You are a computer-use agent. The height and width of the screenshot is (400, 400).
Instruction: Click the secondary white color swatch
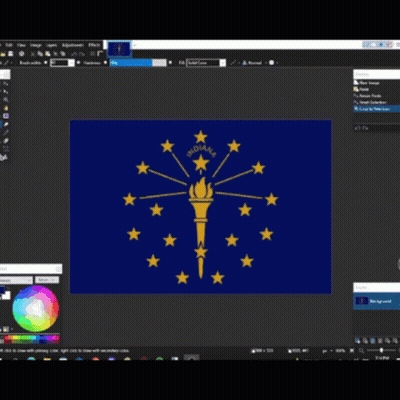click(x=6, y=295)
